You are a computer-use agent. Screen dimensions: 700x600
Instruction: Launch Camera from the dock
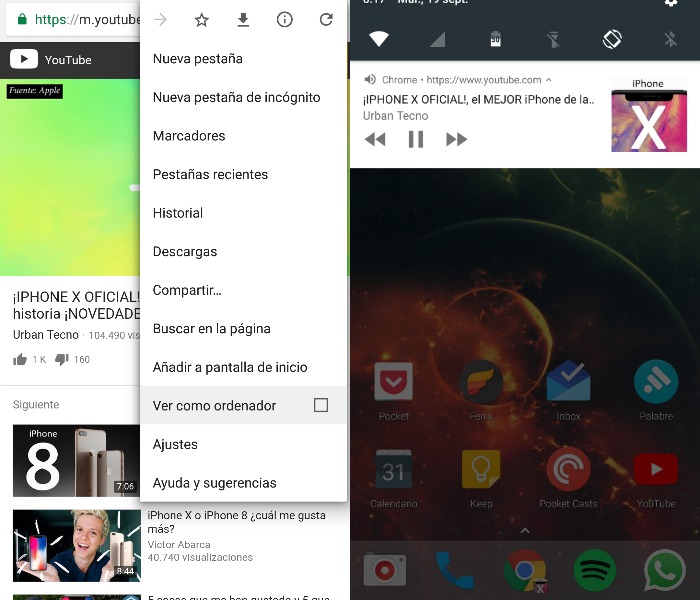click(385, 570)
